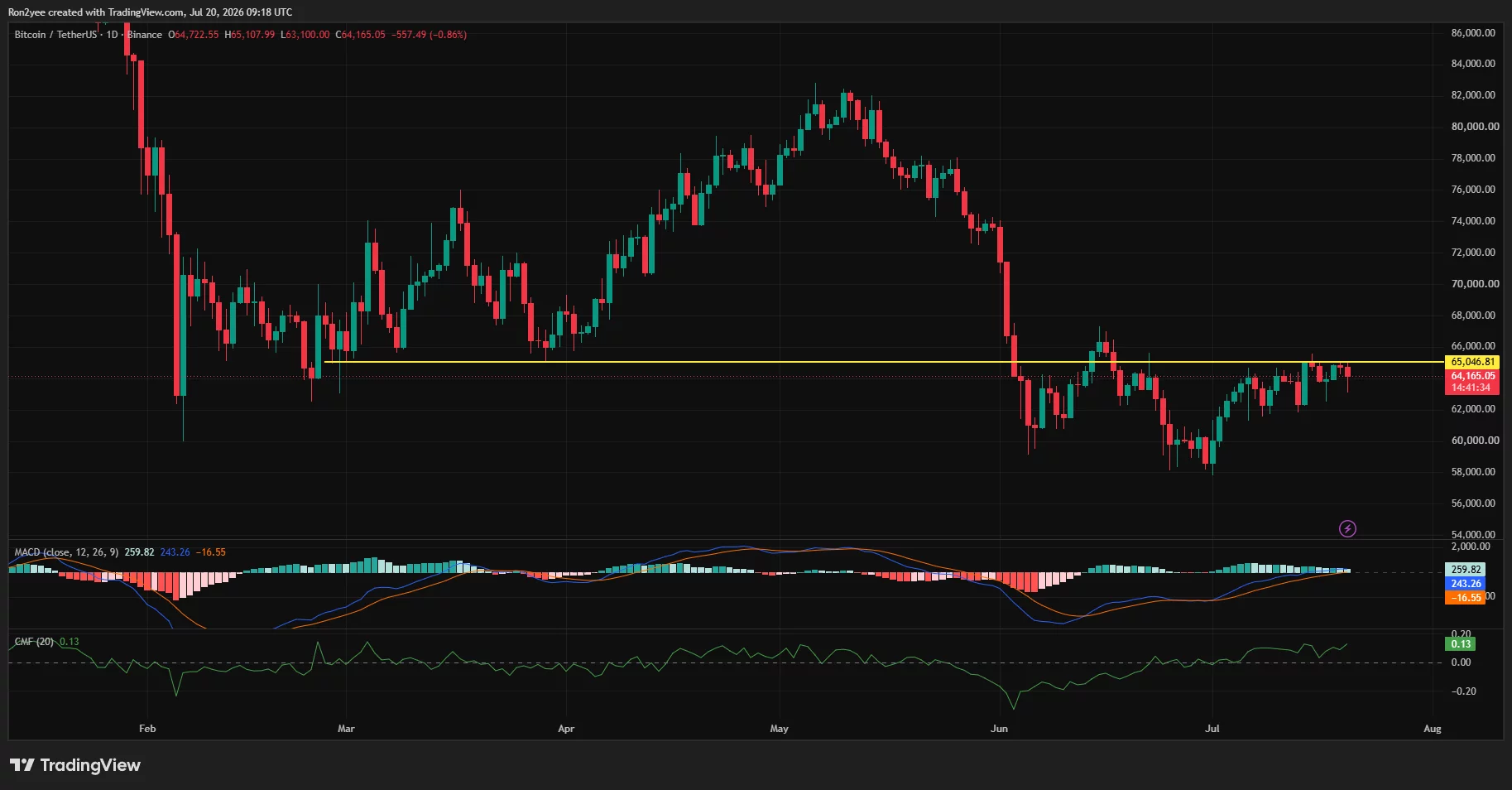Click the yellow horizontal resistance line

pos(884,362)
